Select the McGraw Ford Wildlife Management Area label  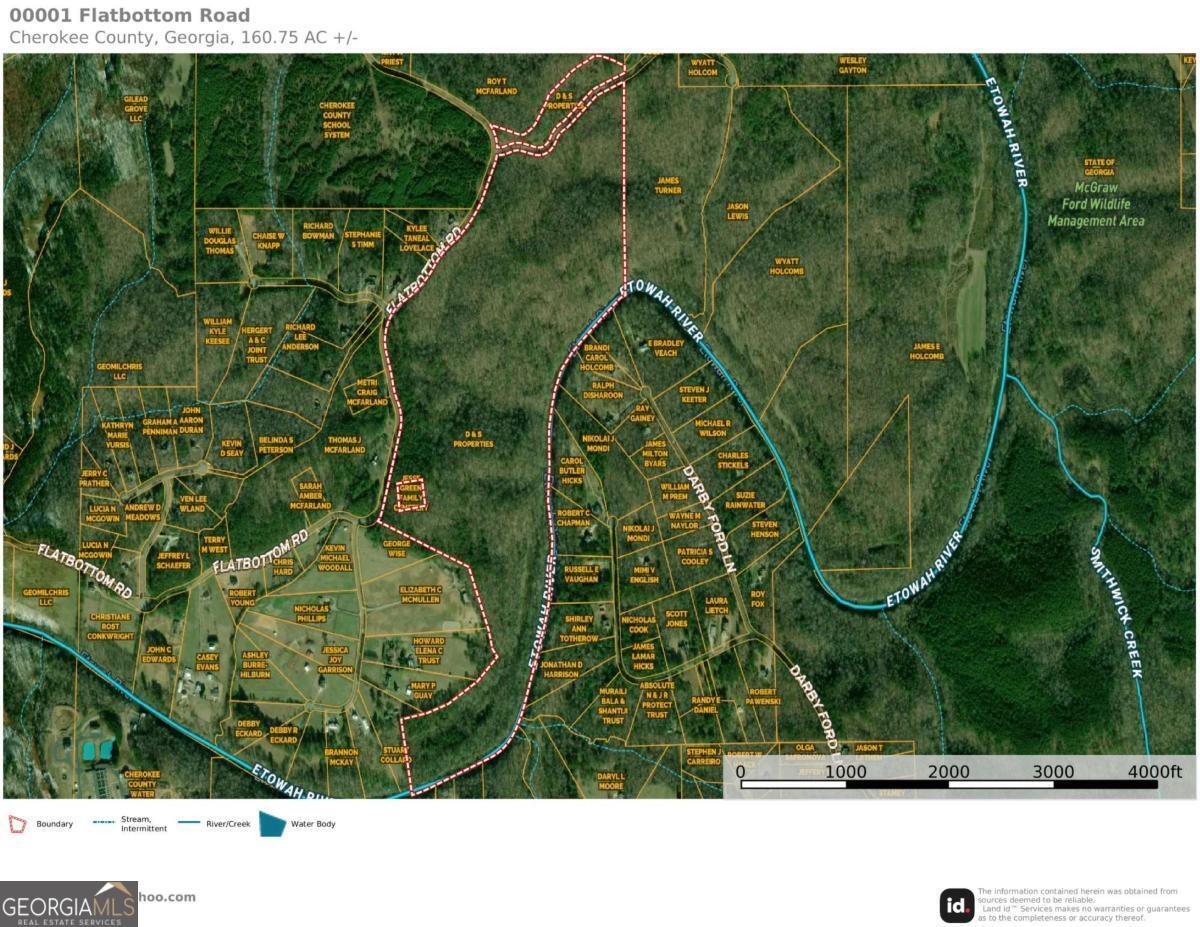(1096, 204)
